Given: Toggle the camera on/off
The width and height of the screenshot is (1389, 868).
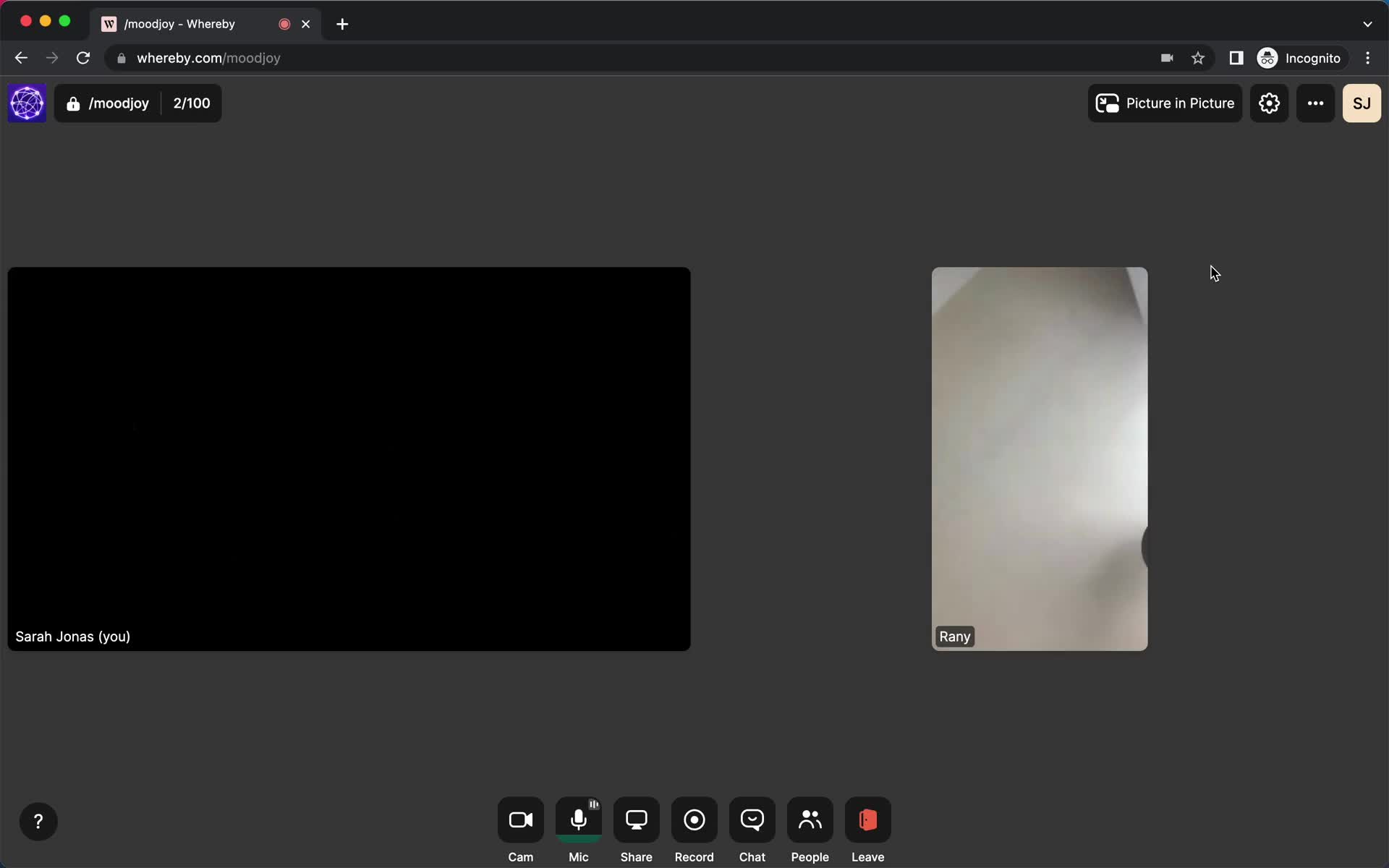Looking at the screenshot, I should 520,820.
